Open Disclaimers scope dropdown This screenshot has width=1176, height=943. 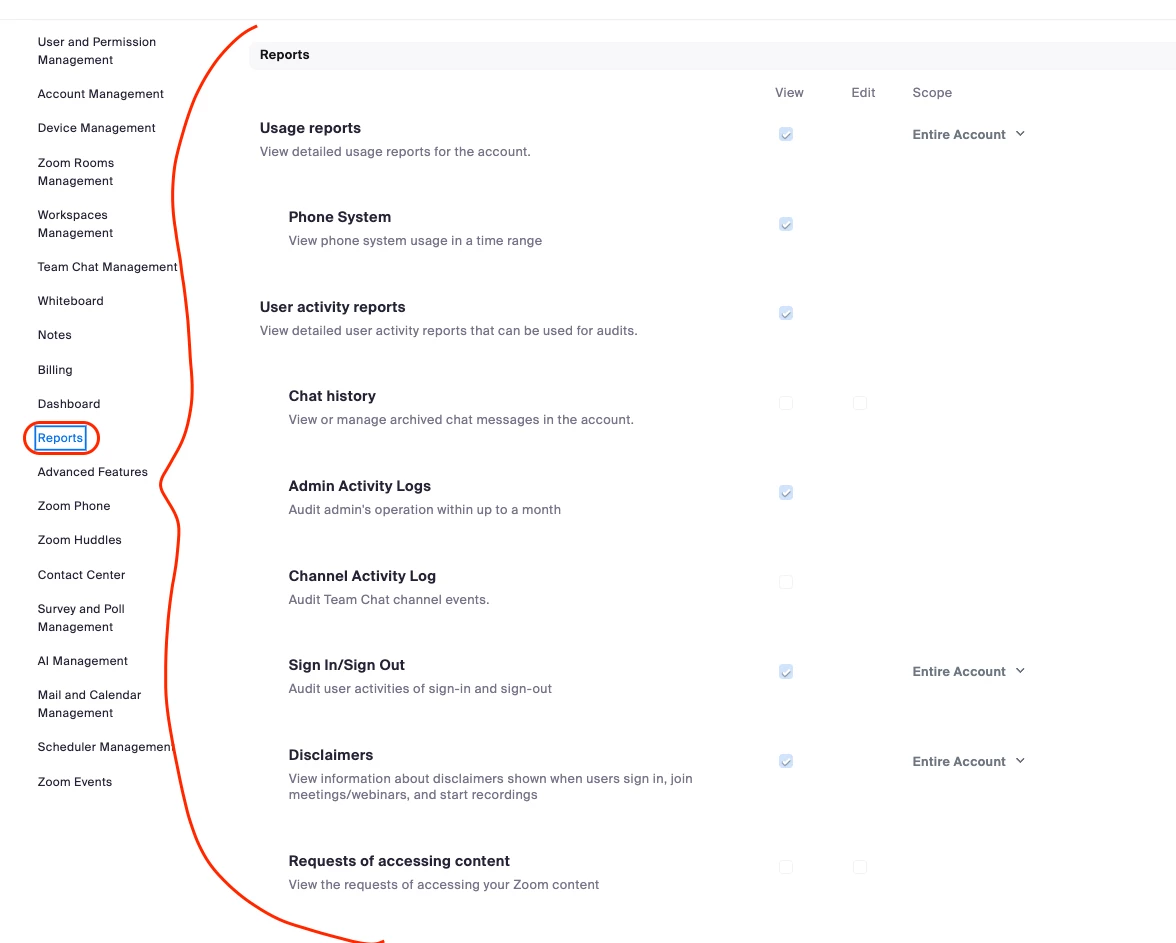click(968, 761)
